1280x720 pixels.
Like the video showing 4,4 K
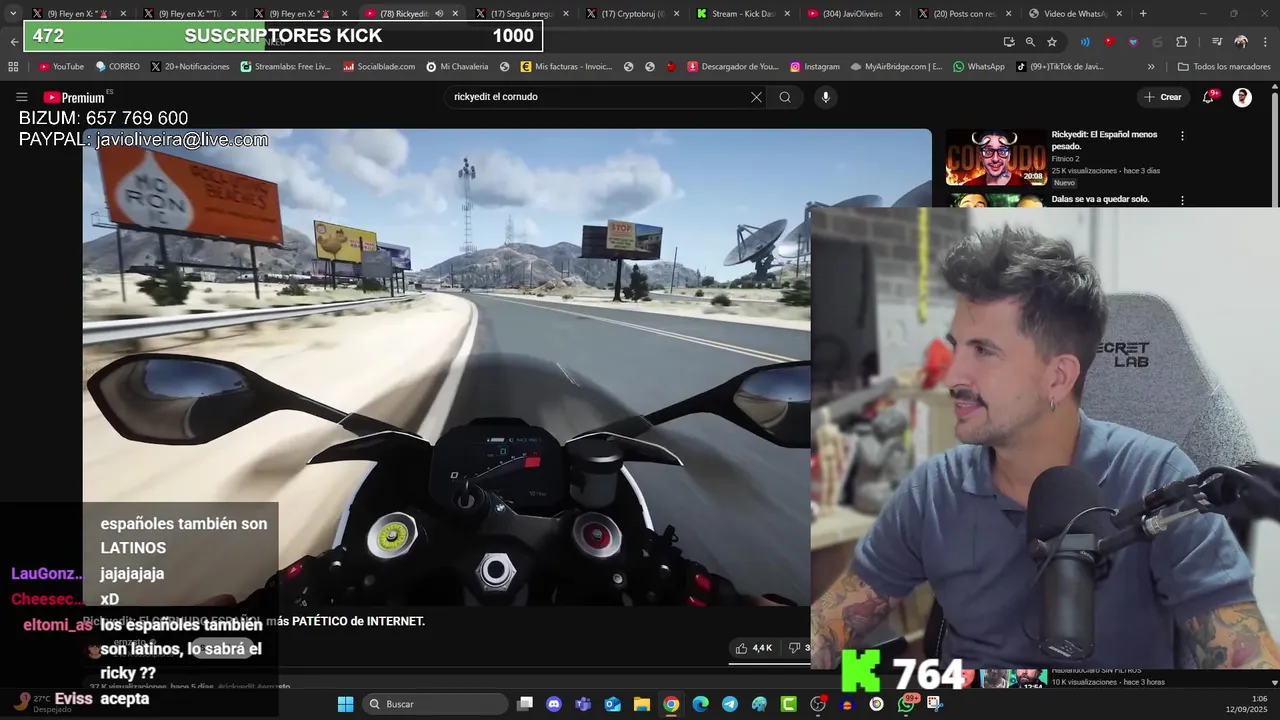(x=754, y=648)
